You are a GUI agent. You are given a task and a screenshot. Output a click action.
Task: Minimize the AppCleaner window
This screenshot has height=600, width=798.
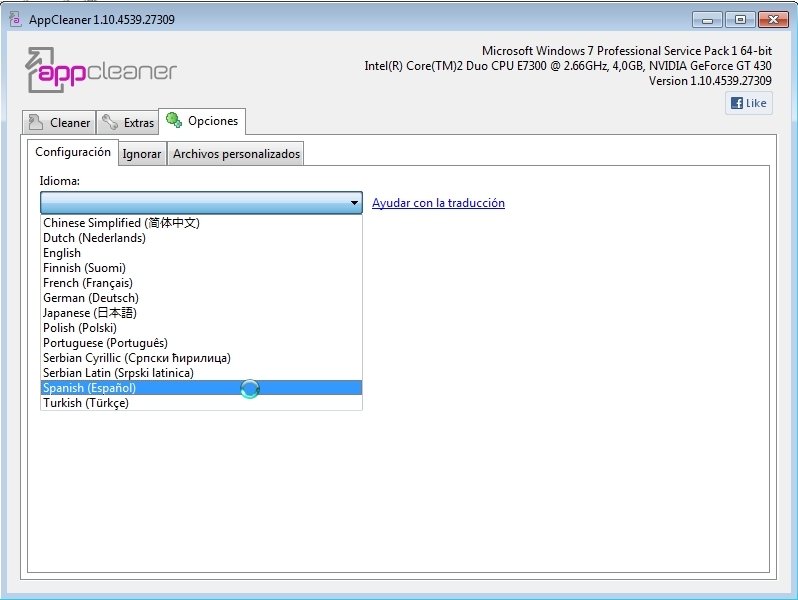click(707, 20)
